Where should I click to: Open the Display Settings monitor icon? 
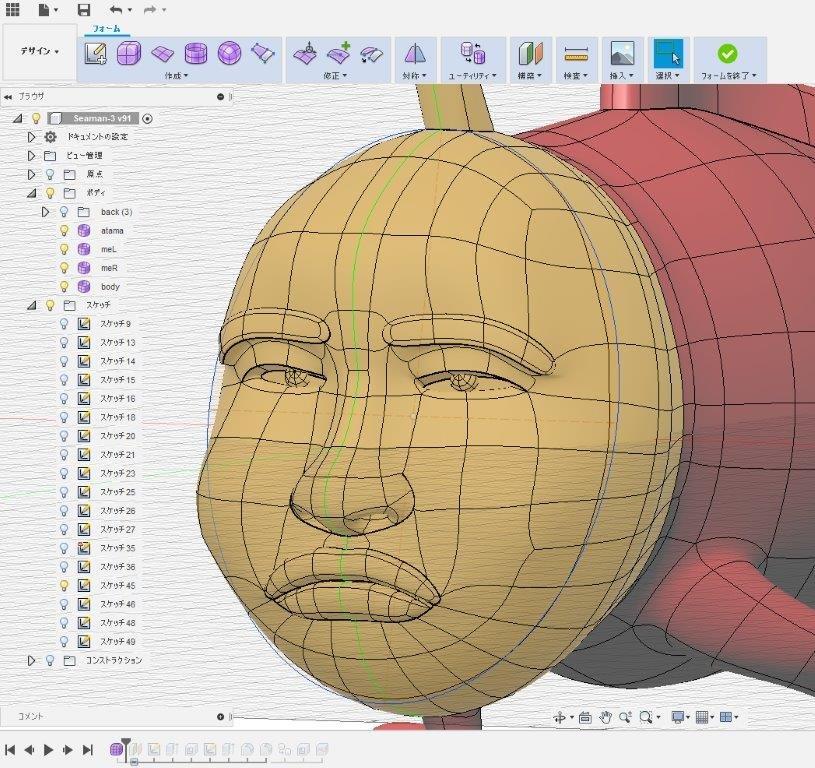(x=678, y=718)
